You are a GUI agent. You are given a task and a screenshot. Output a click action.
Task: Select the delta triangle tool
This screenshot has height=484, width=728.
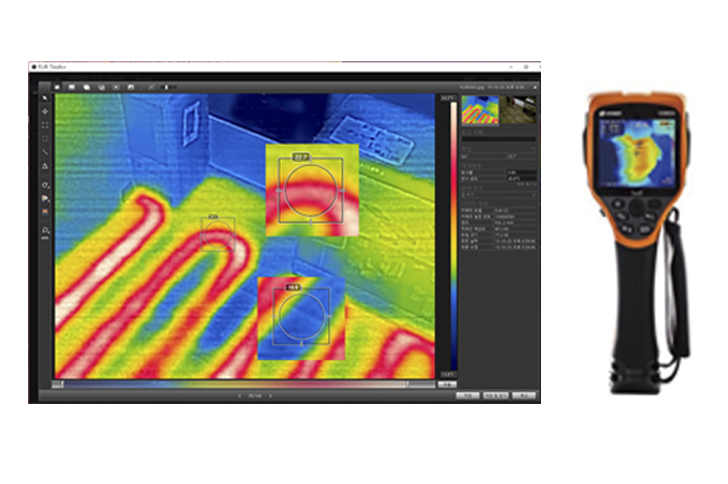46,166
